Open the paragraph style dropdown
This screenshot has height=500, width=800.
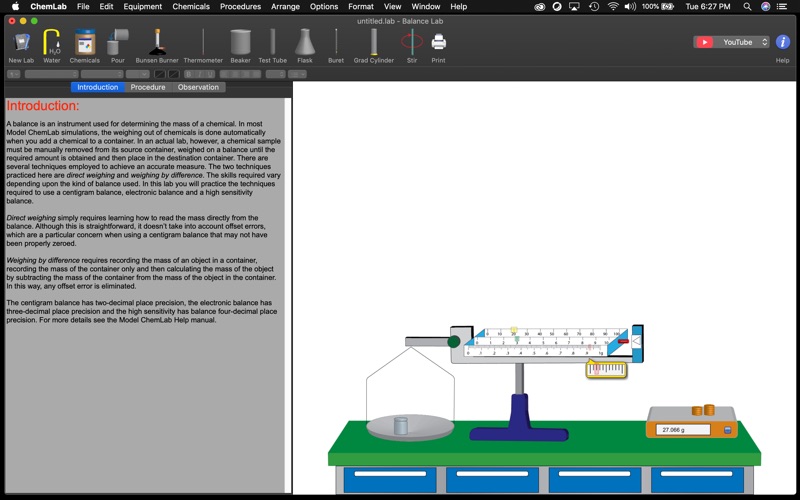pos(14,74)
